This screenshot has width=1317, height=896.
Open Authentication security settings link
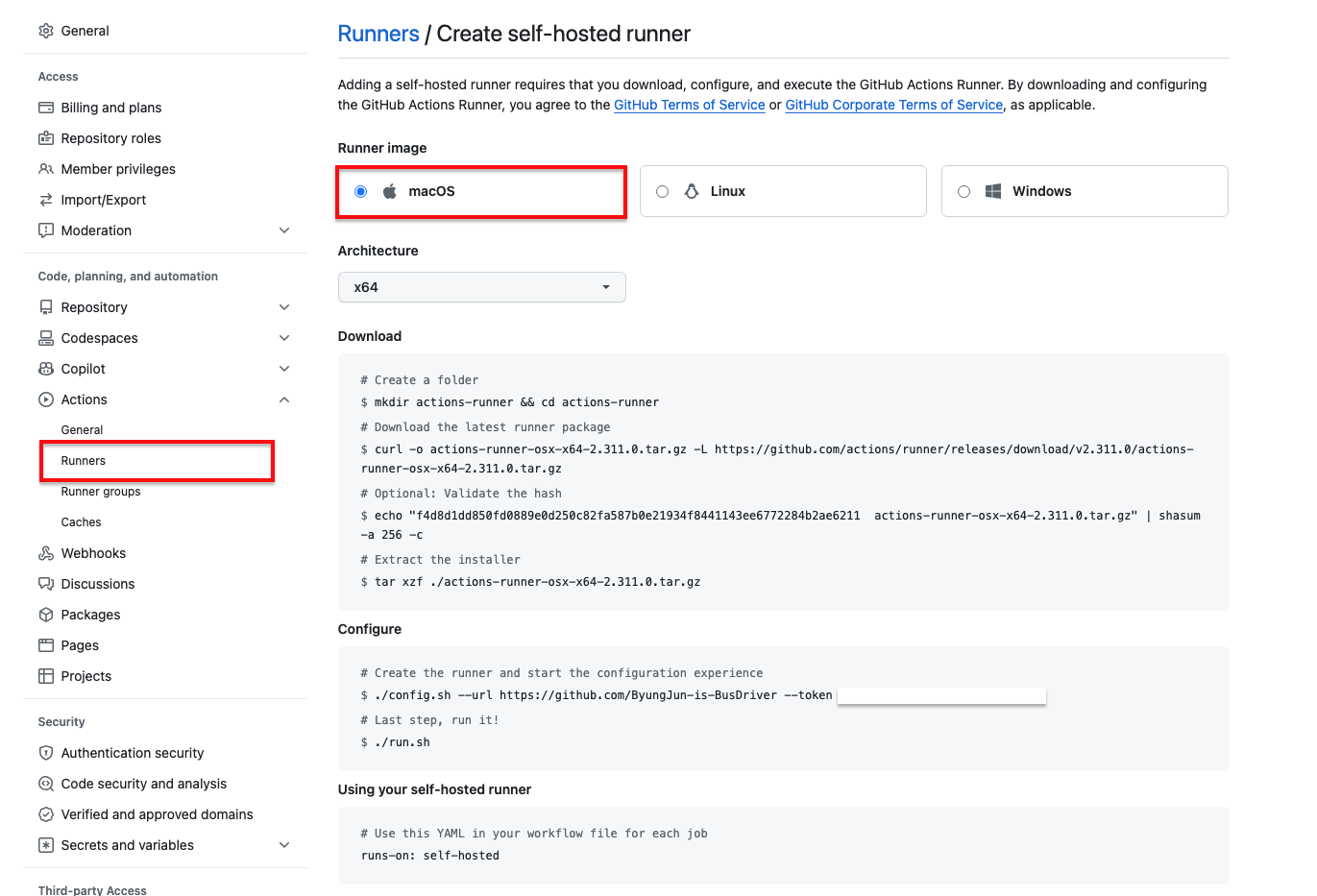click(x=133, y=753)
